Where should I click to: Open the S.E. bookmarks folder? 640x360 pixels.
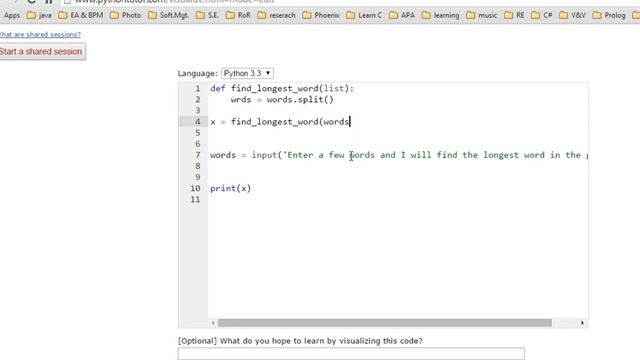[207, 16]
